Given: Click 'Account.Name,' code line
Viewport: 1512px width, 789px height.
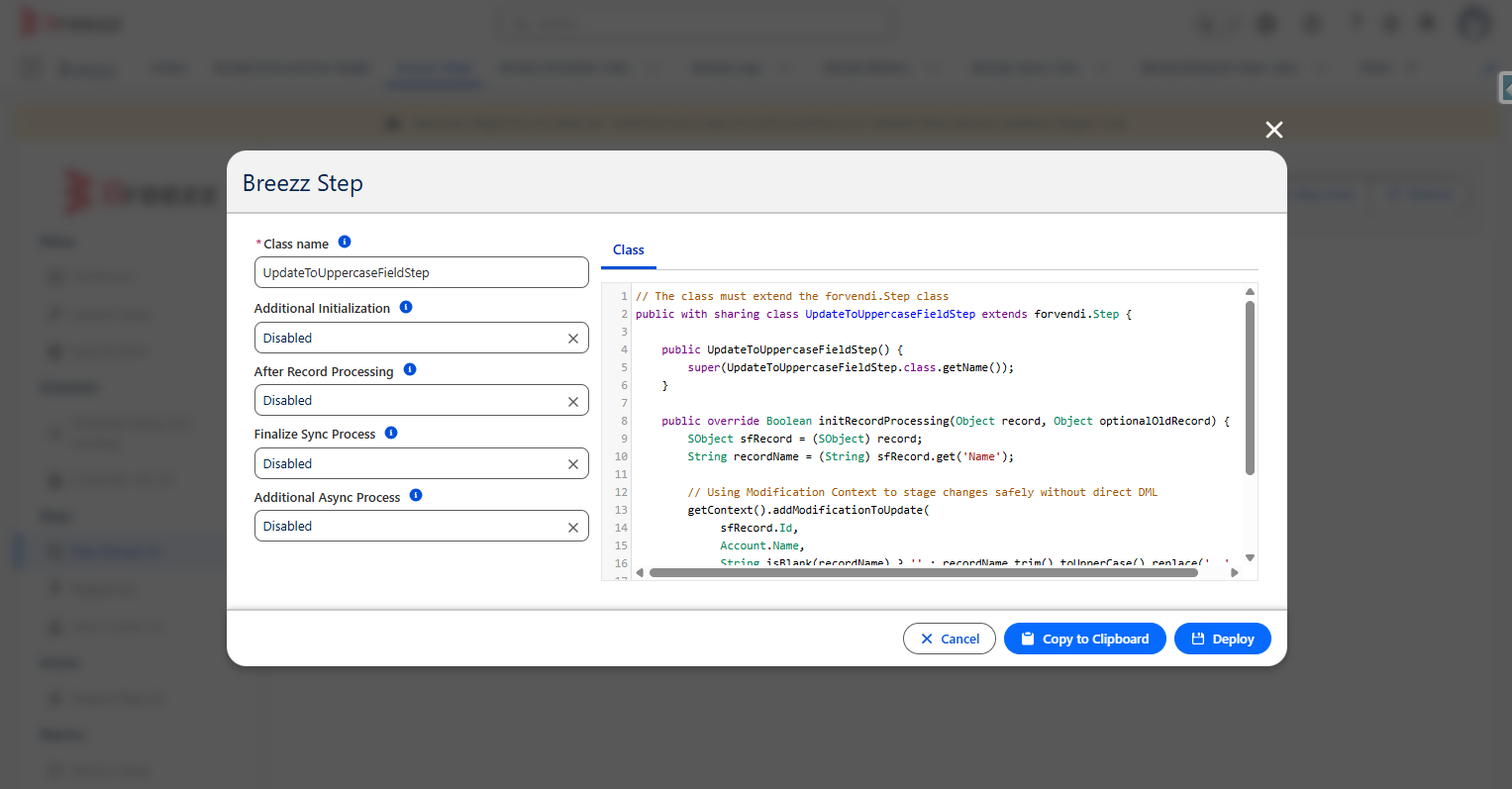Looking at the screenshot, I should click(x=762, y=545).
